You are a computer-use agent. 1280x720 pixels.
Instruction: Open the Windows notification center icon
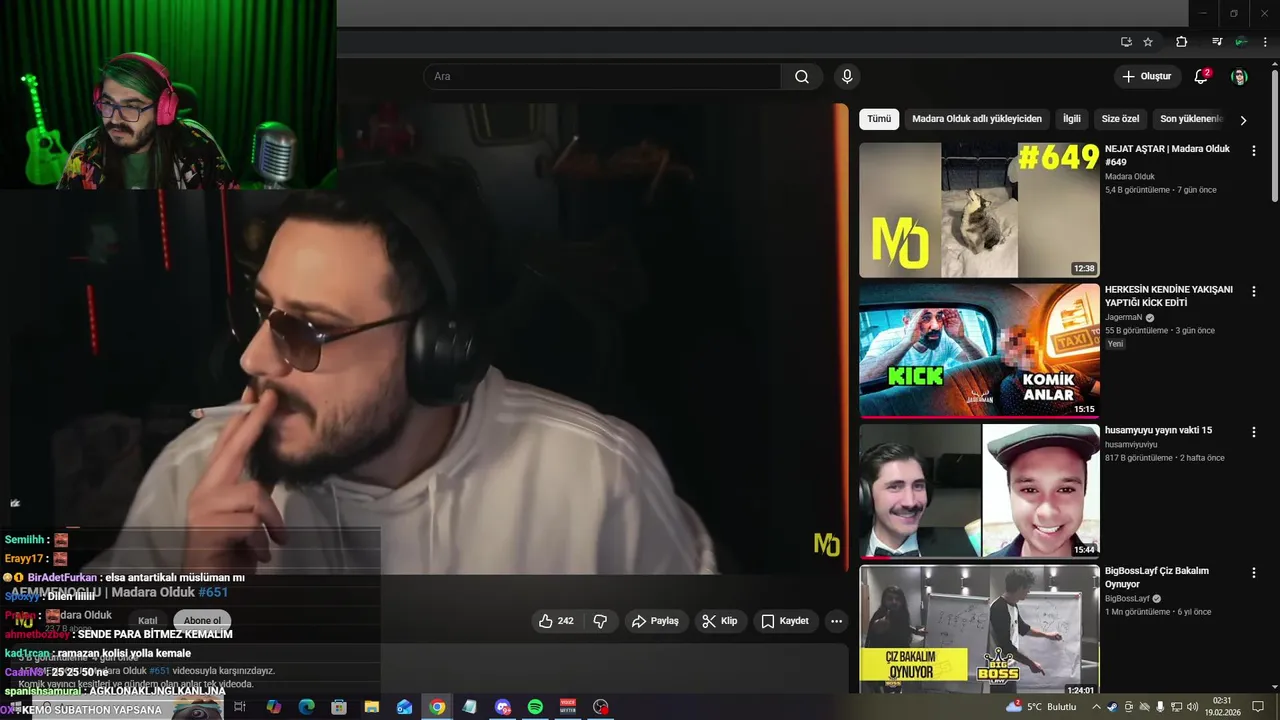1258,707
